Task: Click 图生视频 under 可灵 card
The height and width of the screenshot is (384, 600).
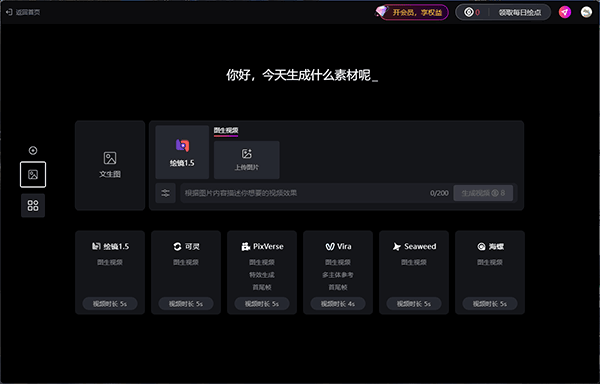Action: point(186,262)
